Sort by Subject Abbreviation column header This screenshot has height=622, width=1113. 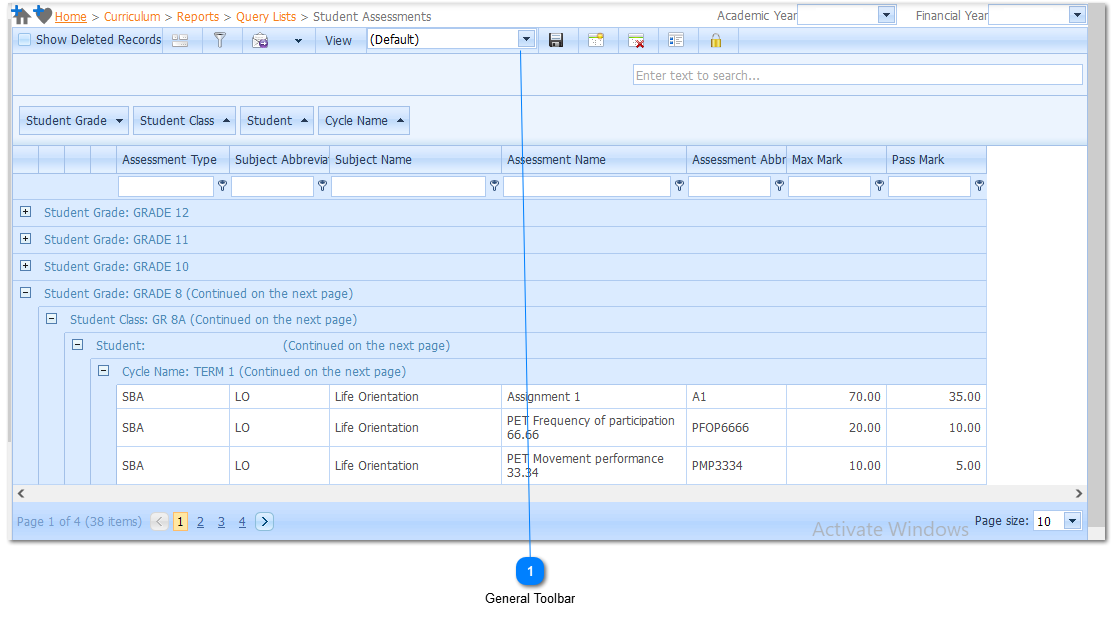(x=280, y=160)
